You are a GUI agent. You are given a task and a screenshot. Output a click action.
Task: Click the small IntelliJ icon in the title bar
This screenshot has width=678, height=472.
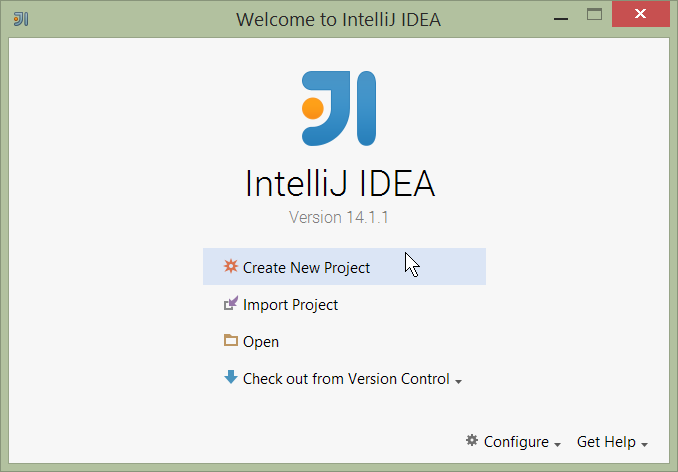(20, 18)
